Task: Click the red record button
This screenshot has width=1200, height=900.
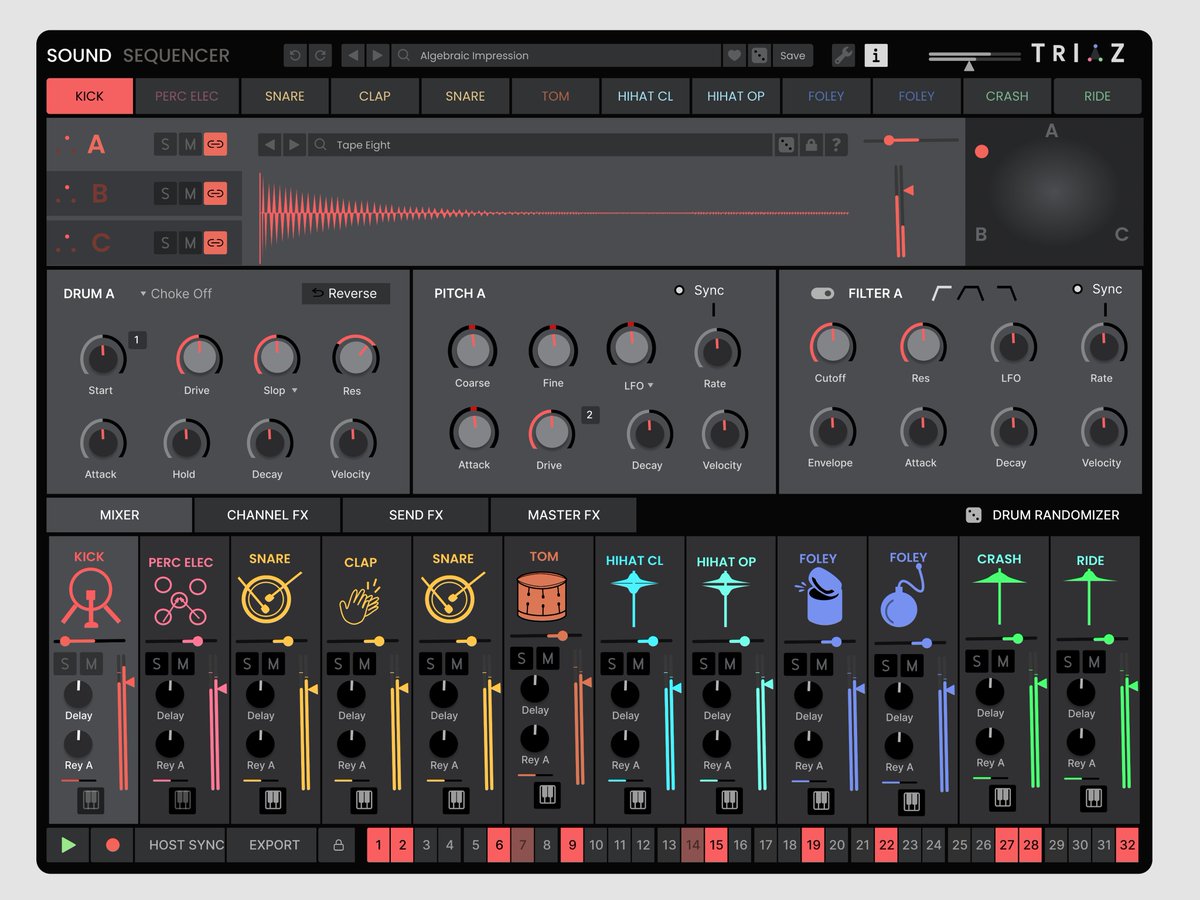Action: tap(112, 845)
